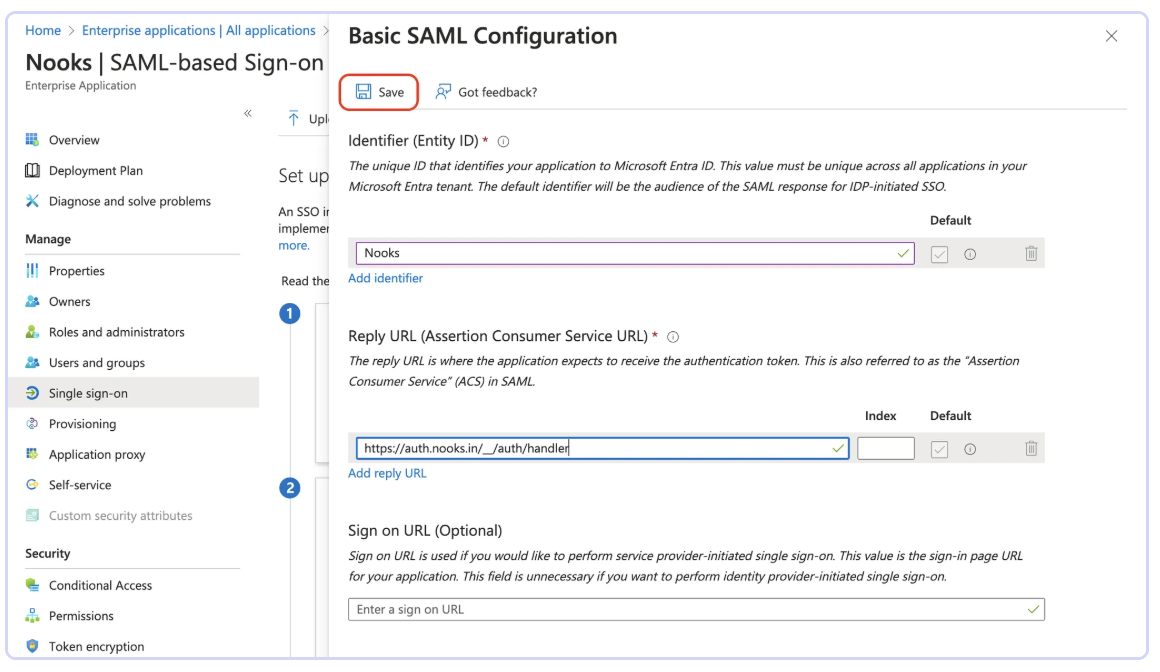Image resolution: width=1160 pixels, height=672 pixels.
Task: Go to Home breadcrumb
Action: point(43,30)
